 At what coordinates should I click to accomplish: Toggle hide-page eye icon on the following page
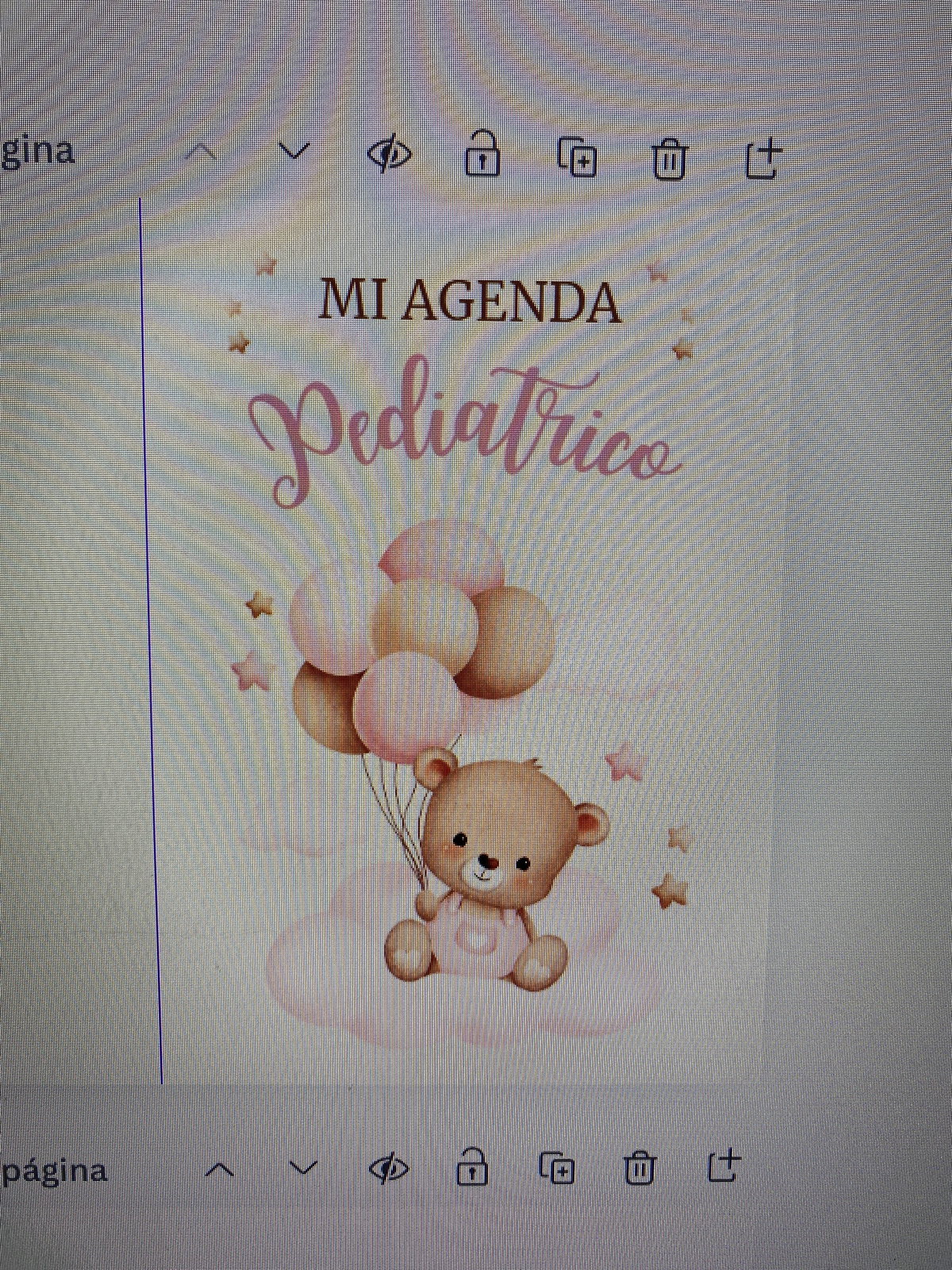click(x=390, y=1168)
